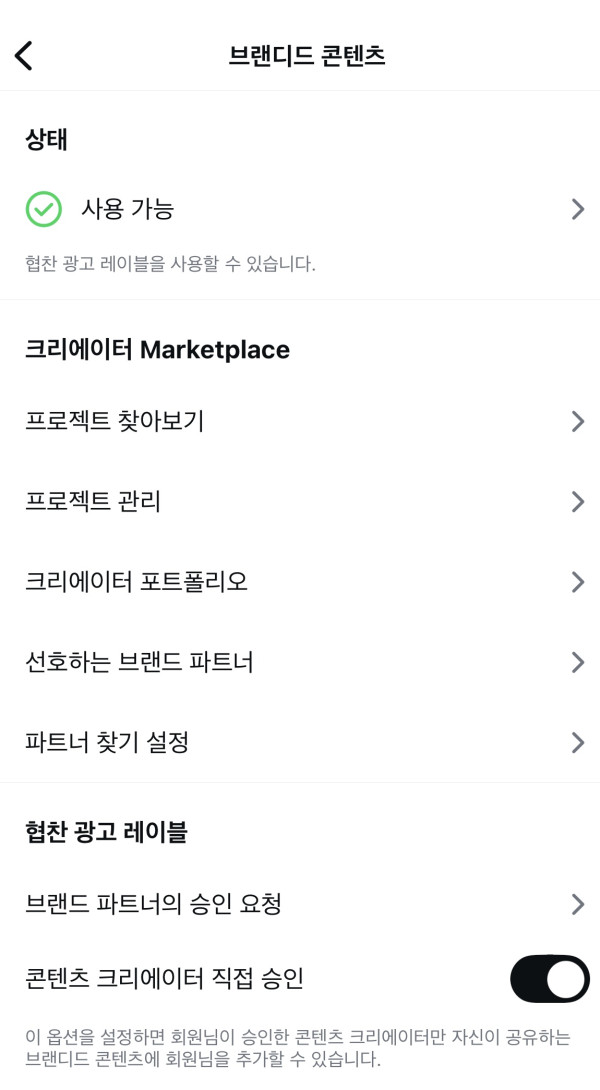Click chevron beside 프로젝트 관리
This screenshot has height=1090, width=600.
[577, 502]
